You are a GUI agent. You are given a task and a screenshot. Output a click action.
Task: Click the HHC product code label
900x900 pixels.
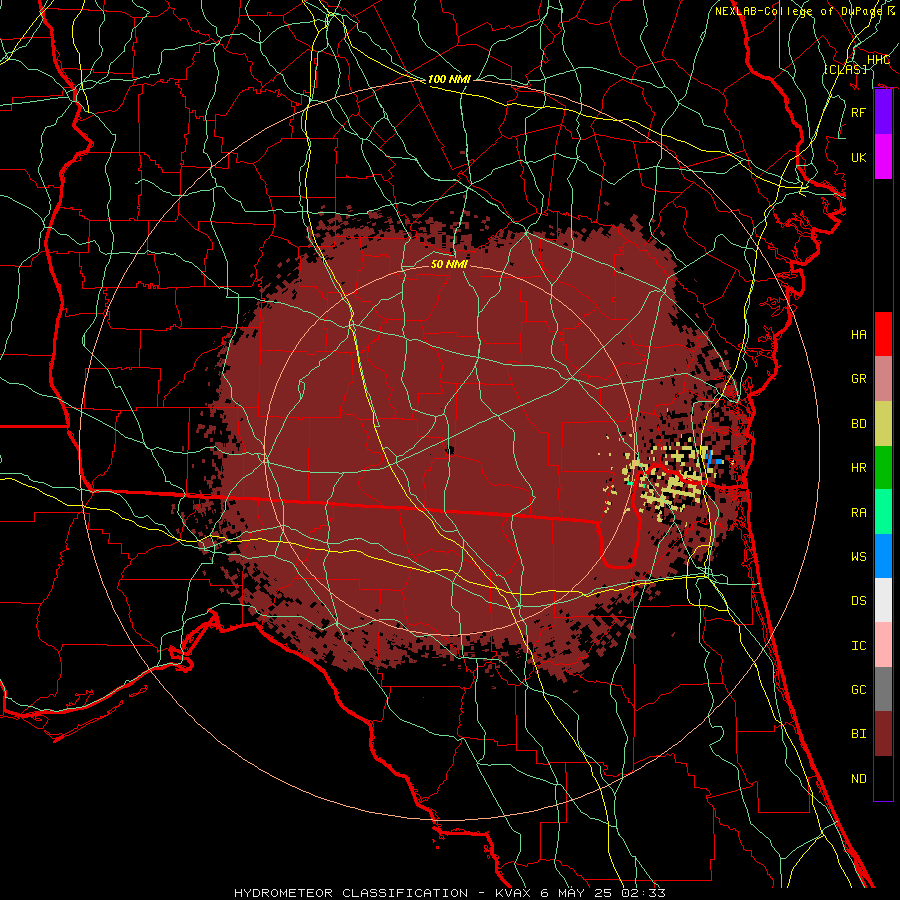(878, 60)
